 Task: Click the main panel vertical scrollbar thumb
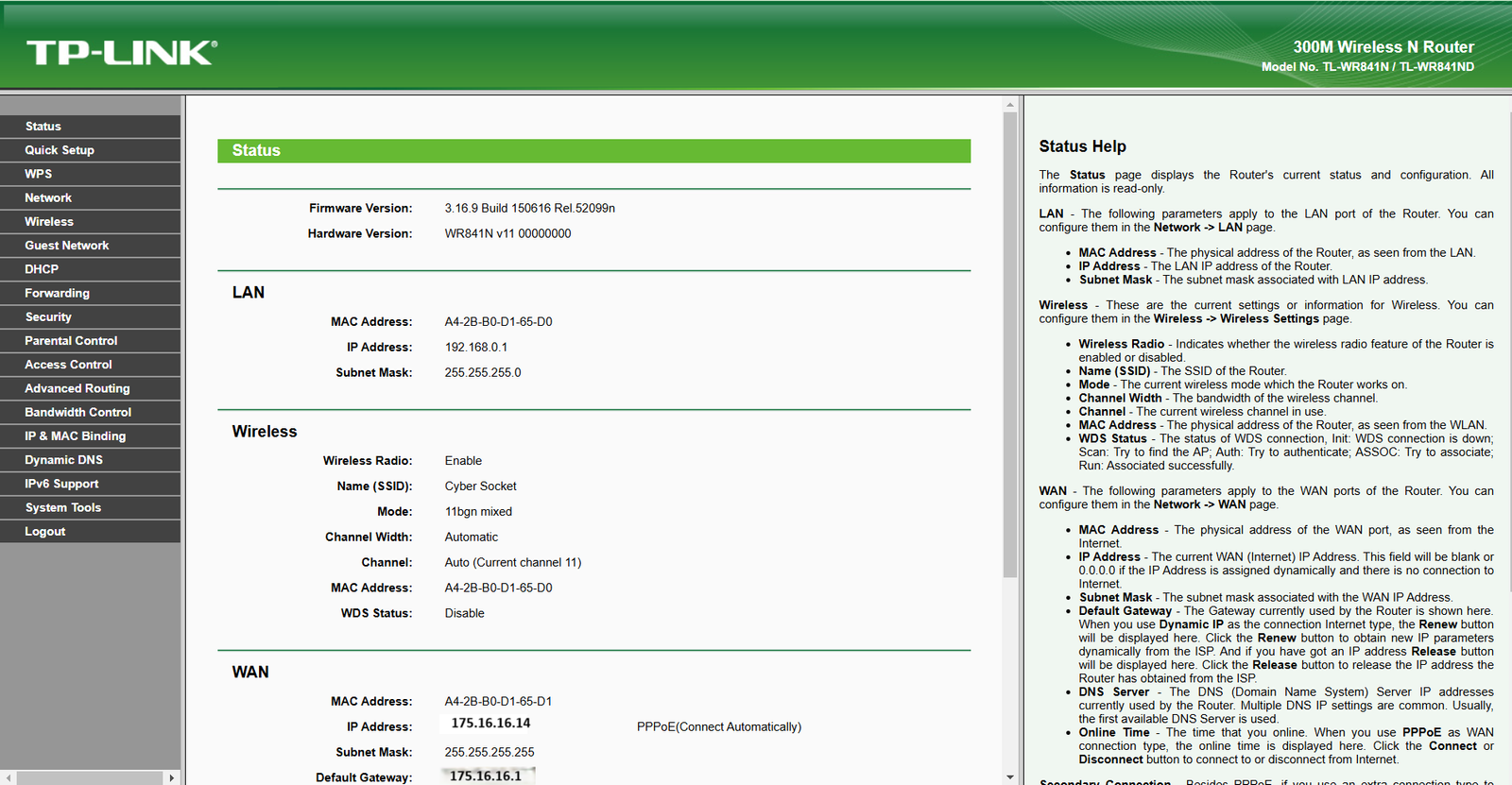[x=1010, y=345]
